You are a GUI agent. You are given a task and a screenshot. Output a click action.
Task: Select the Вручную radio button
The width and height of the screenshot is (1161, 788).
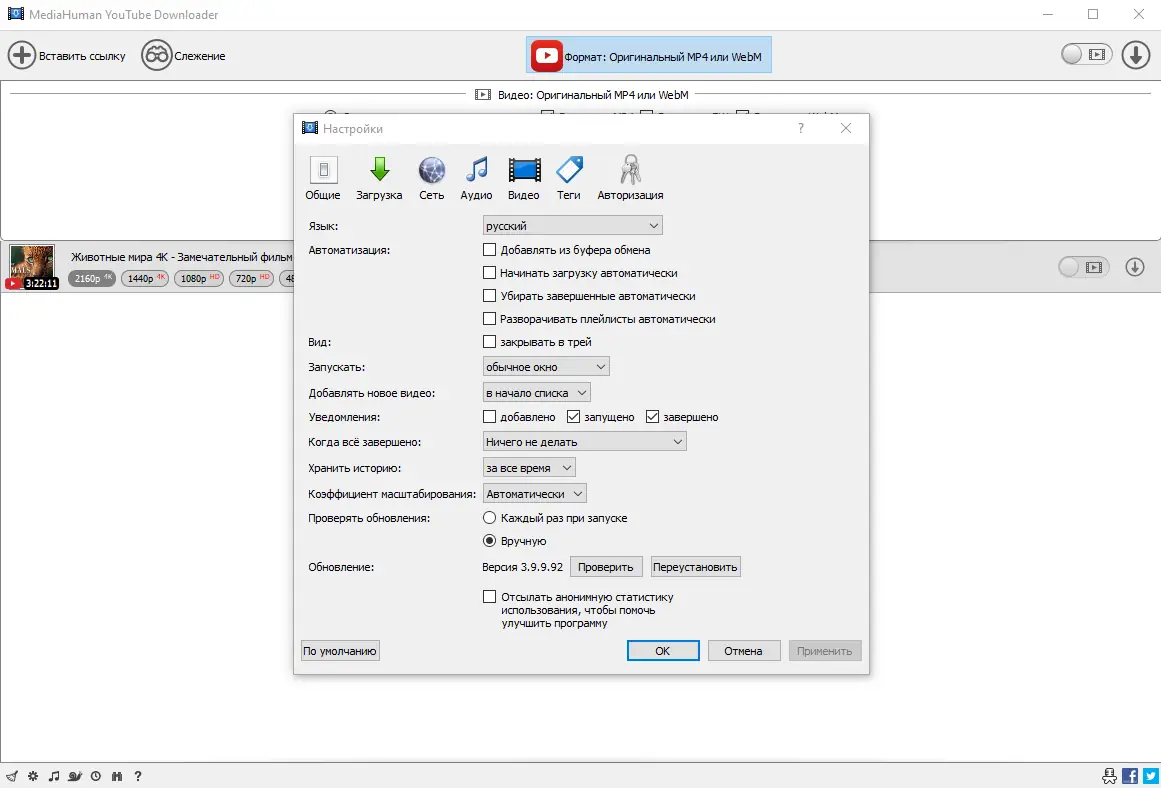489,541
